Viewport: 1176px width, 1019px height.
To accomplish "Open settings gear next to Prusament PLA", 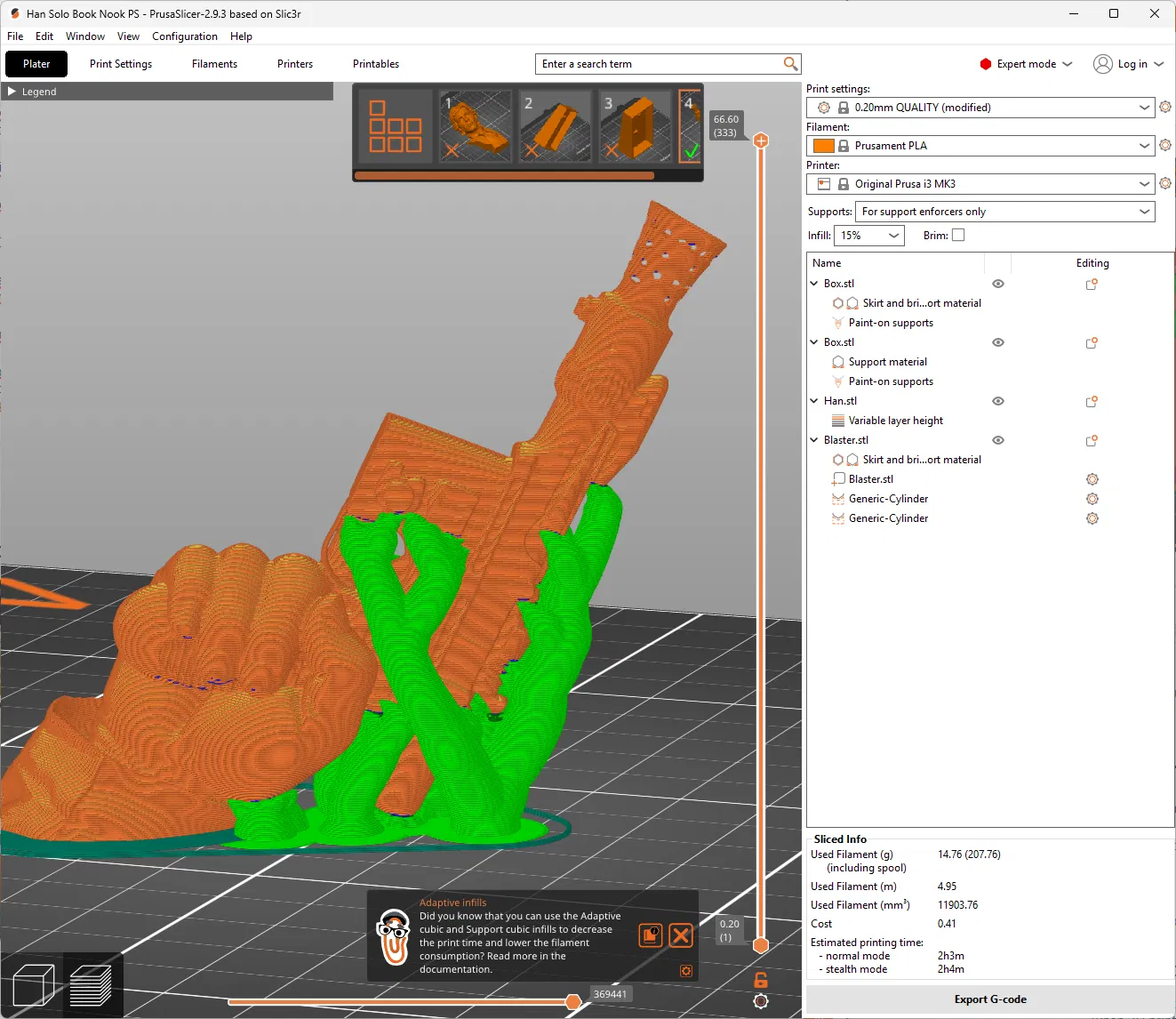I will click(x=1165, y=146).
